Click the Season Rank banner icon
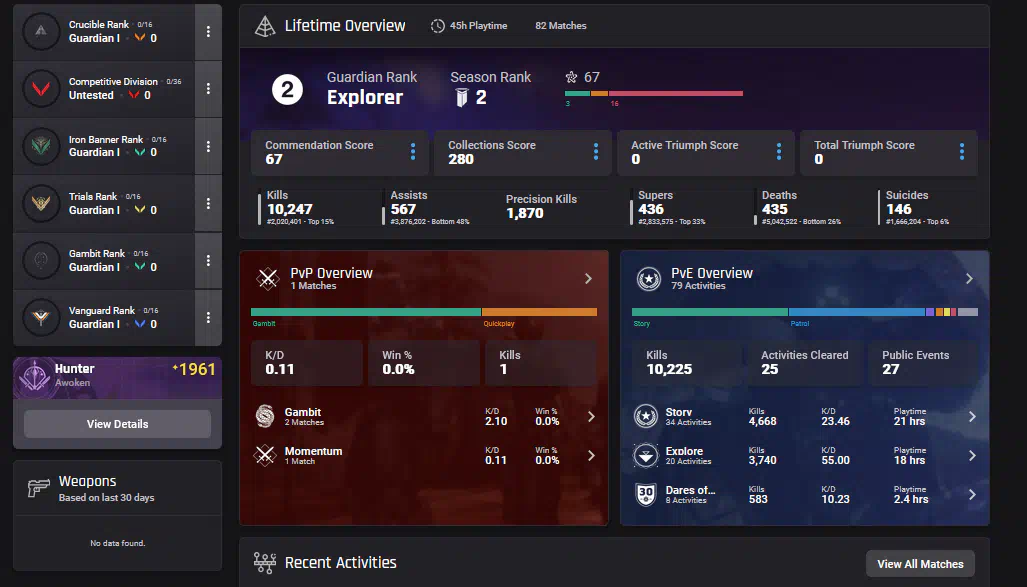The width and height of the screenshot is (1027, 587). pos(462,98)
